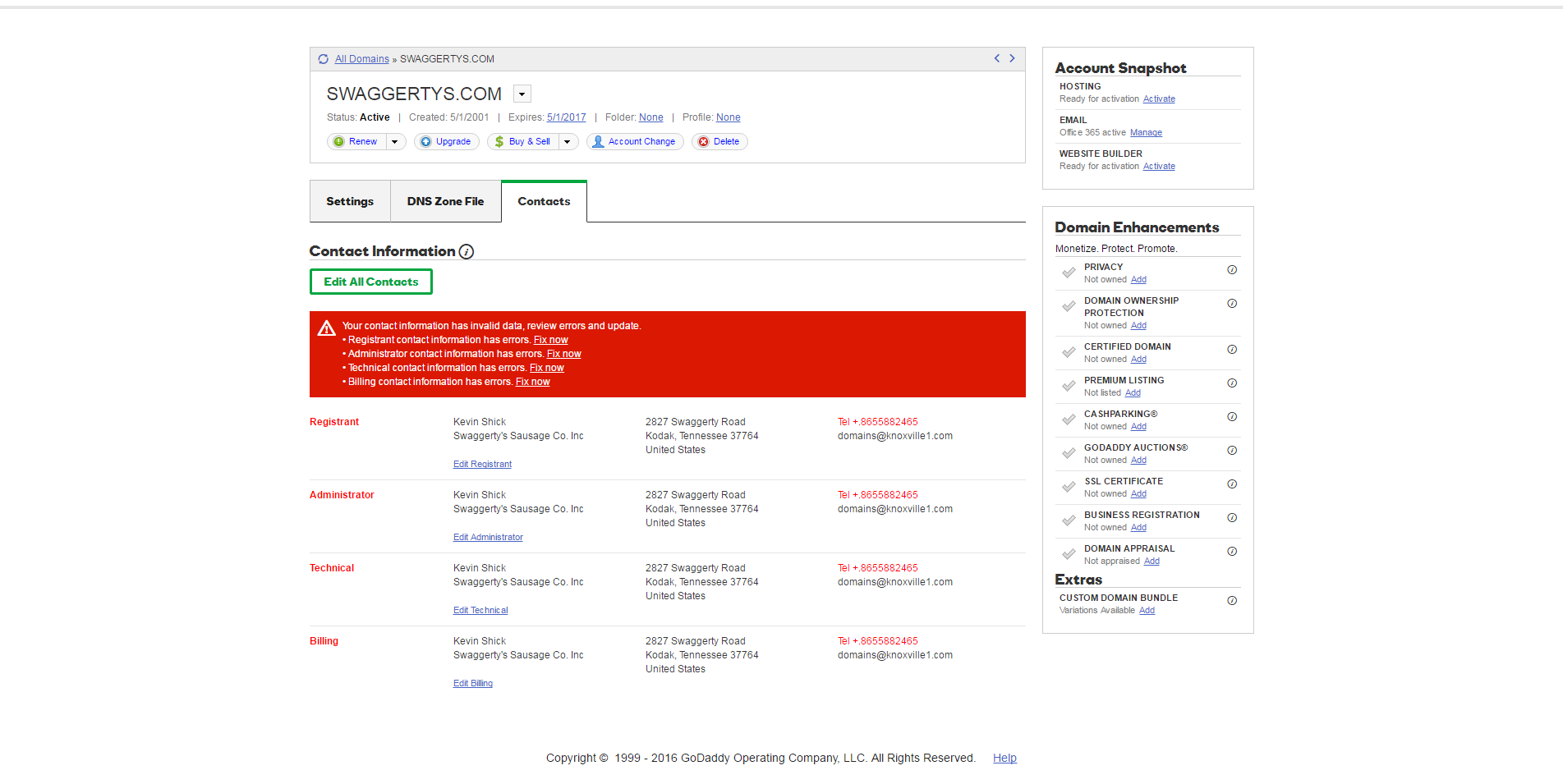Click info icon for Domain Appraisal
Viewport: 1563px width, 784px height.
pos(1232,552)
